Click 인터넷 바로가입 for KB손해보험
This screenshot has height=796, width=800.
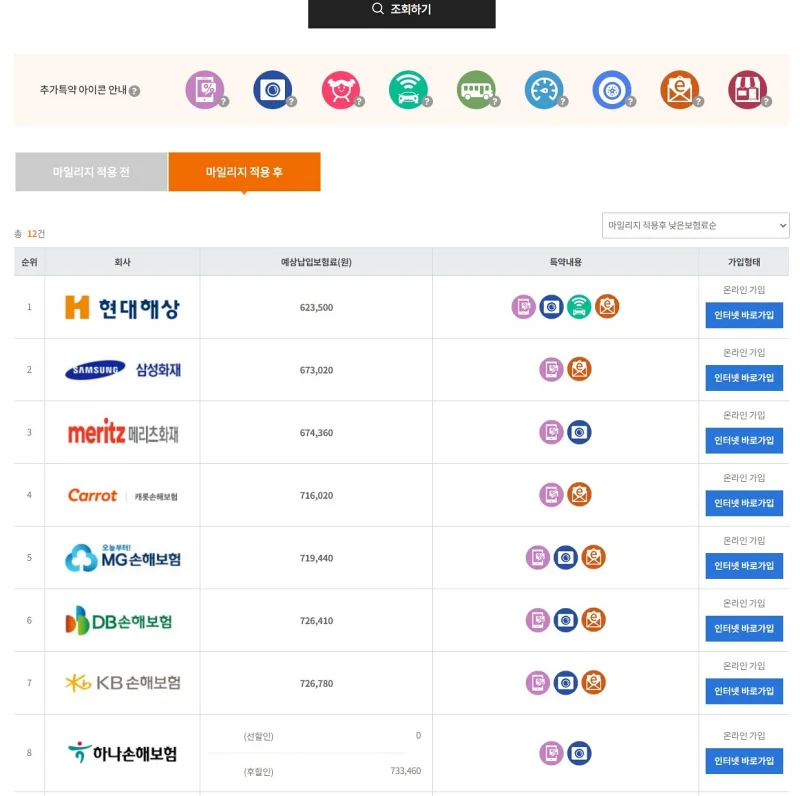[x=744, y=691]
